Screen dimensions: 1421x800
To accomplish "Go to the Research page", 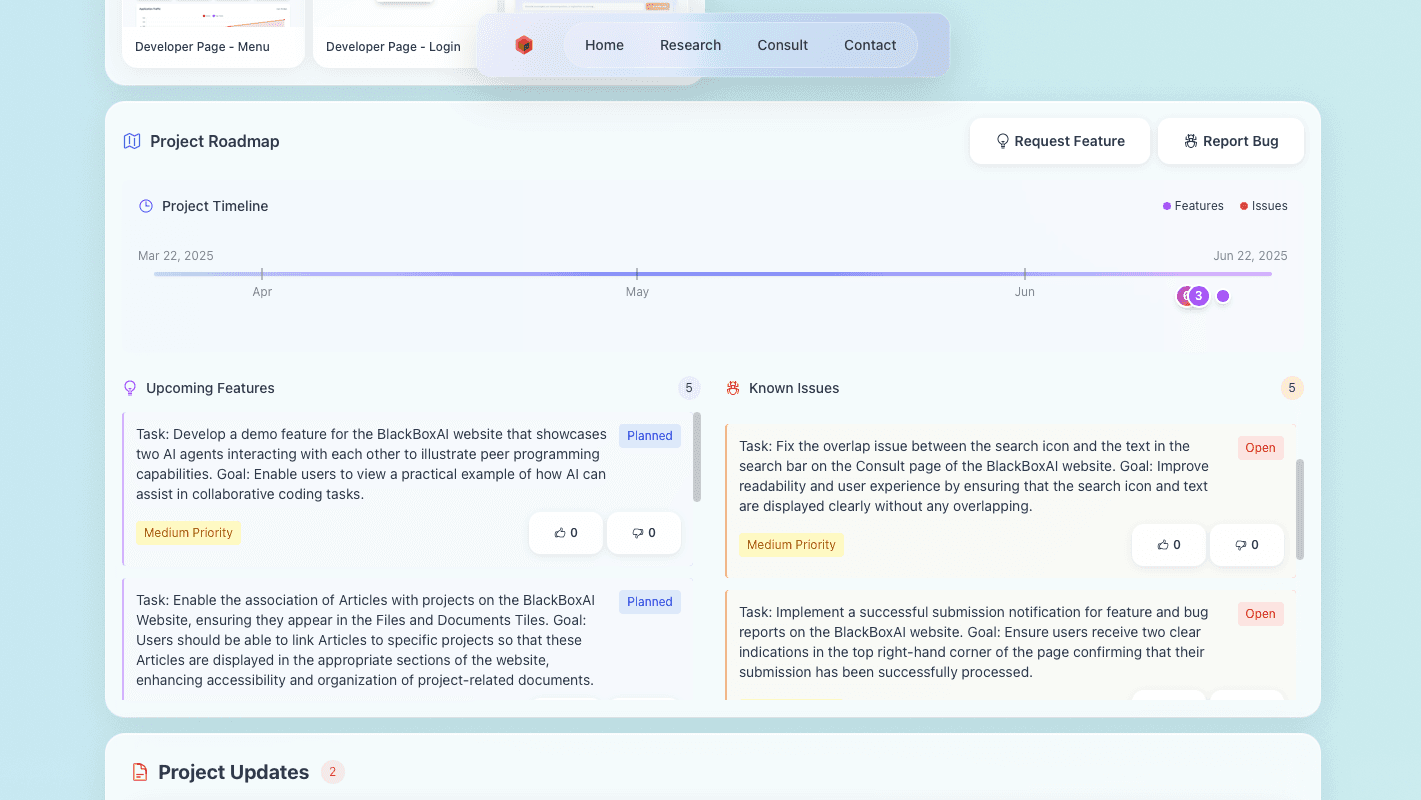I will click(690, 45).
